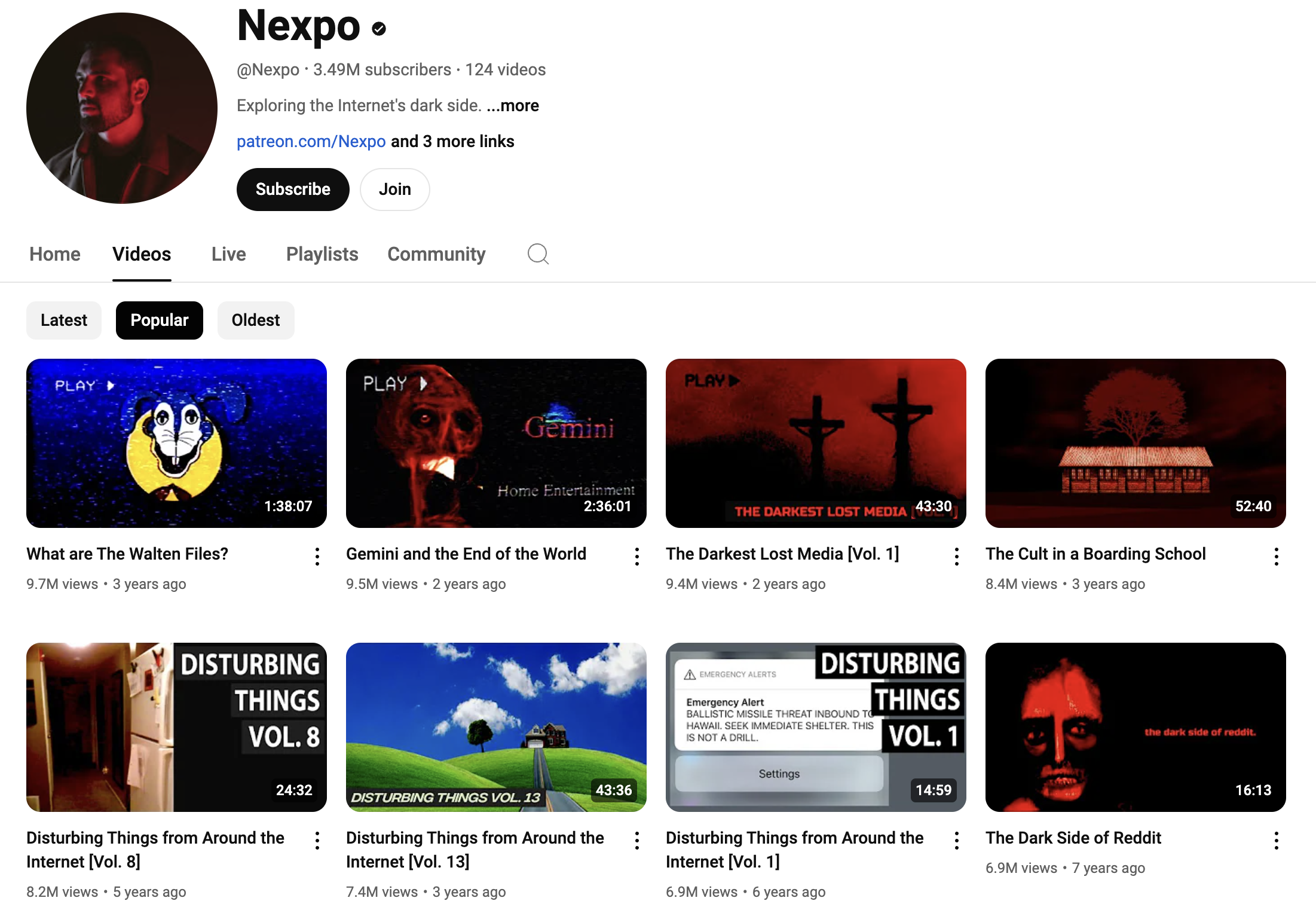The image size is (1316, 904).
Task: Open options menu for Disturbing Things Vol. 1
Action: (x=957, y=841)
